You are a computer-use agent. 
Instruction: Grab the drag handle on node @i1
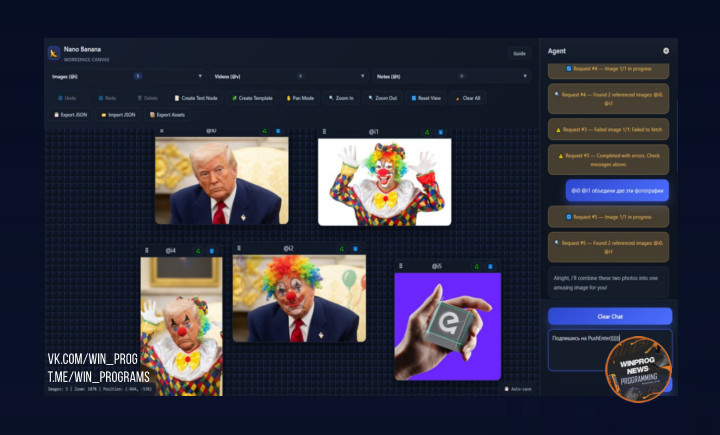[324, 132]
